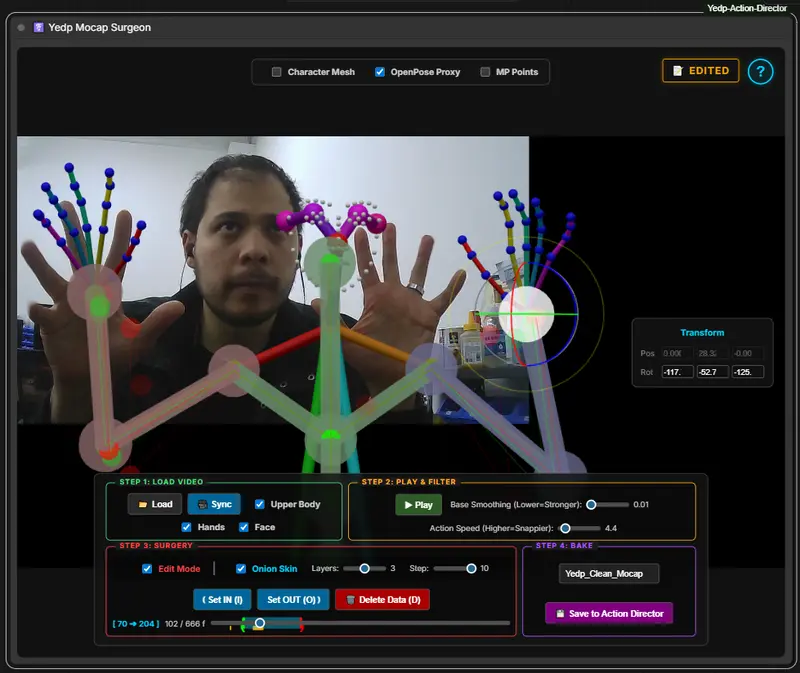Toggle the Face checkbox
This screenshot has height=673, width=800.
pos(244,527)
